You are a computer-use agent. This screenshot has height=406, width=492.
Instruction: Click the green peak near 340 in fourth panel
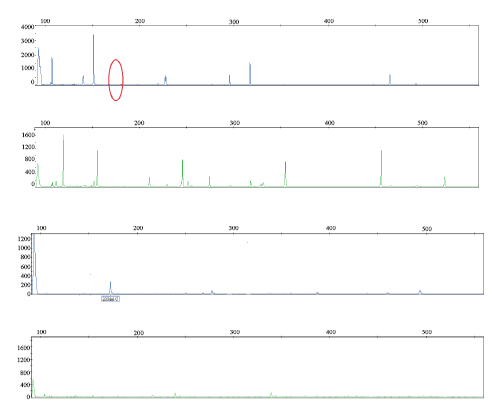click(271, 395)
